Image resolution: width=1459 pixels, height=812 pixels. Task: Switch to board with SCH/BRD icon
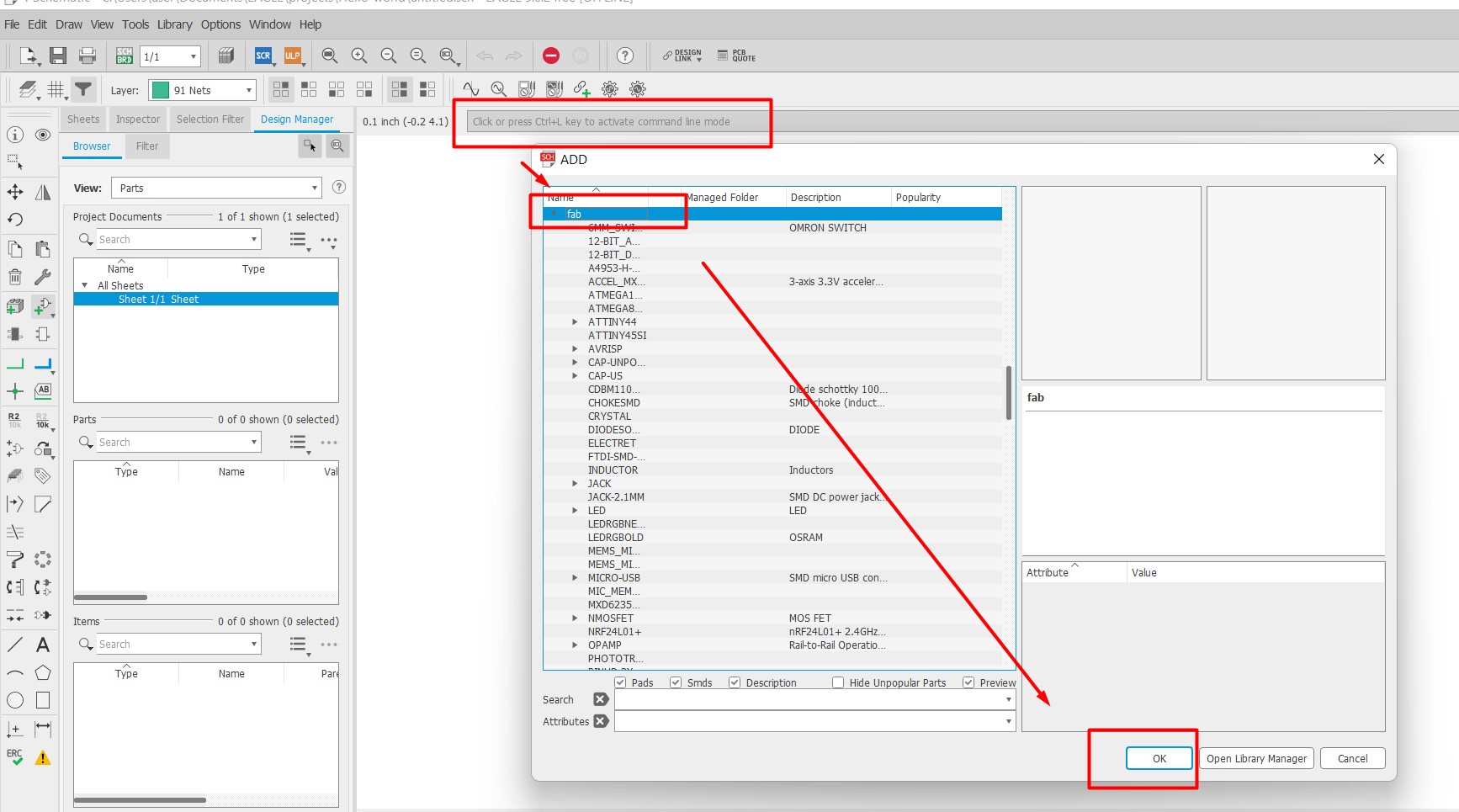125,56
